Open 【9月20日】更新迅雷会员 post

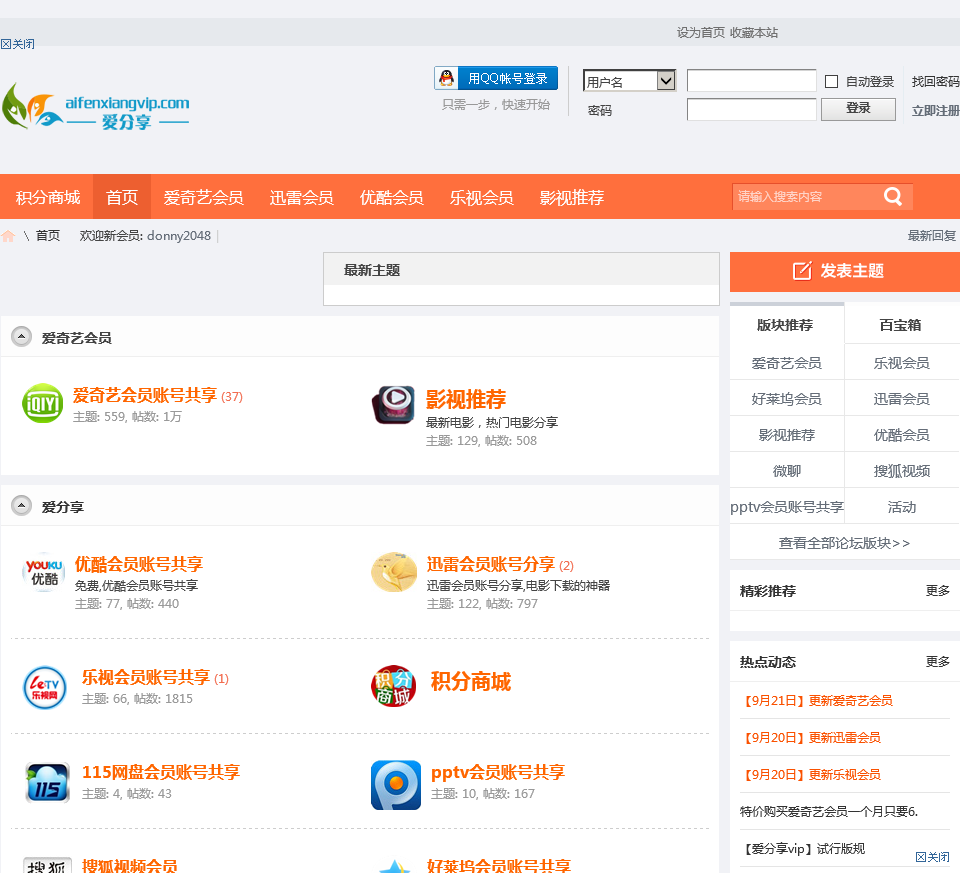(811, 738)
